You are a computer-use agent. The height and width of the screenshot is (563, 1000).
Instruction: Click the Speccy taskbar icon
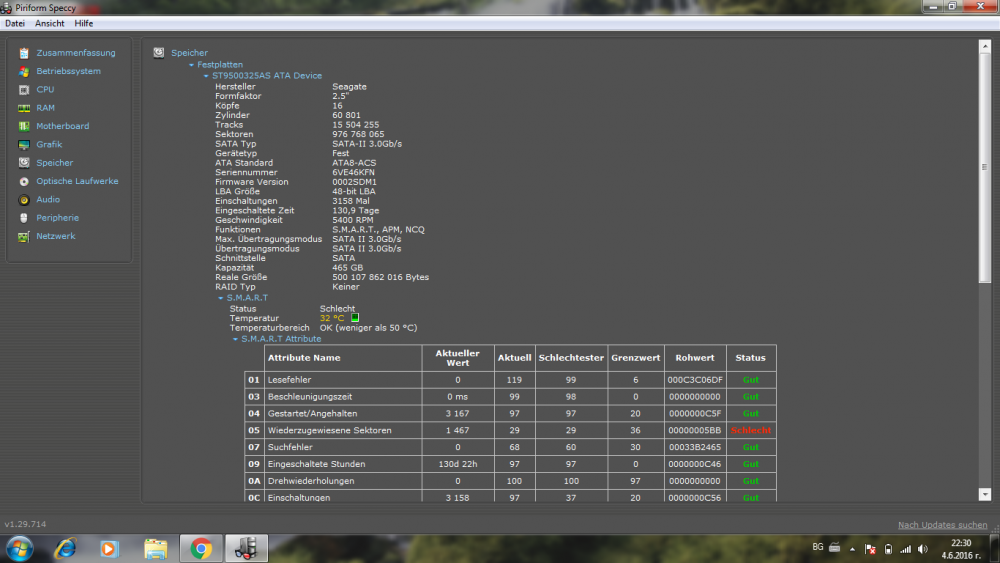(x=246, y=548)
